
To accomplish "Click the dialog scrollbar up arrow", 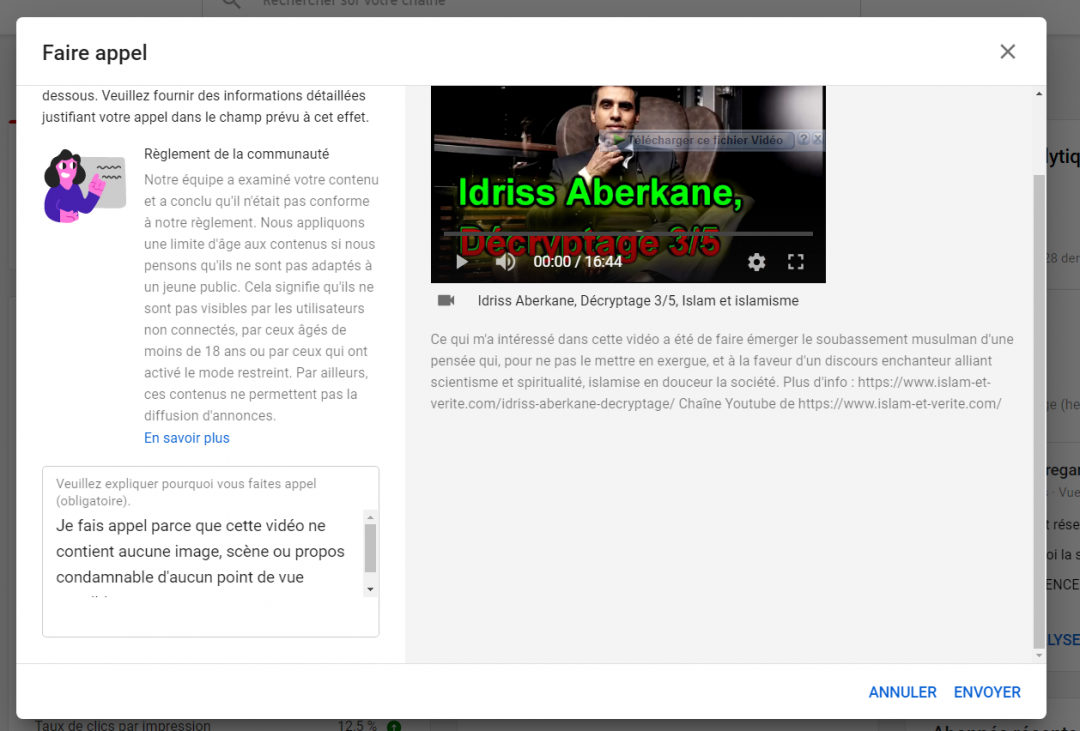I will pos(1039,93).
